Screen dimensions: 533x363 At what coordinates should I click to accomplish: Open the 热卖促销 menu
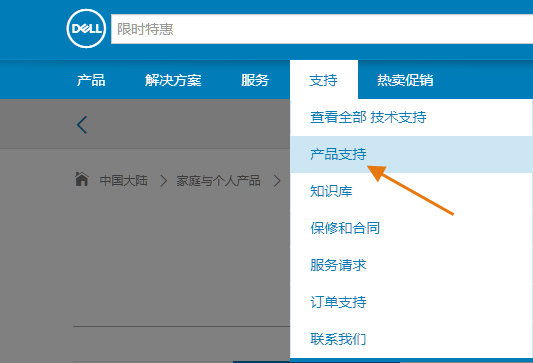pos(405,80)
